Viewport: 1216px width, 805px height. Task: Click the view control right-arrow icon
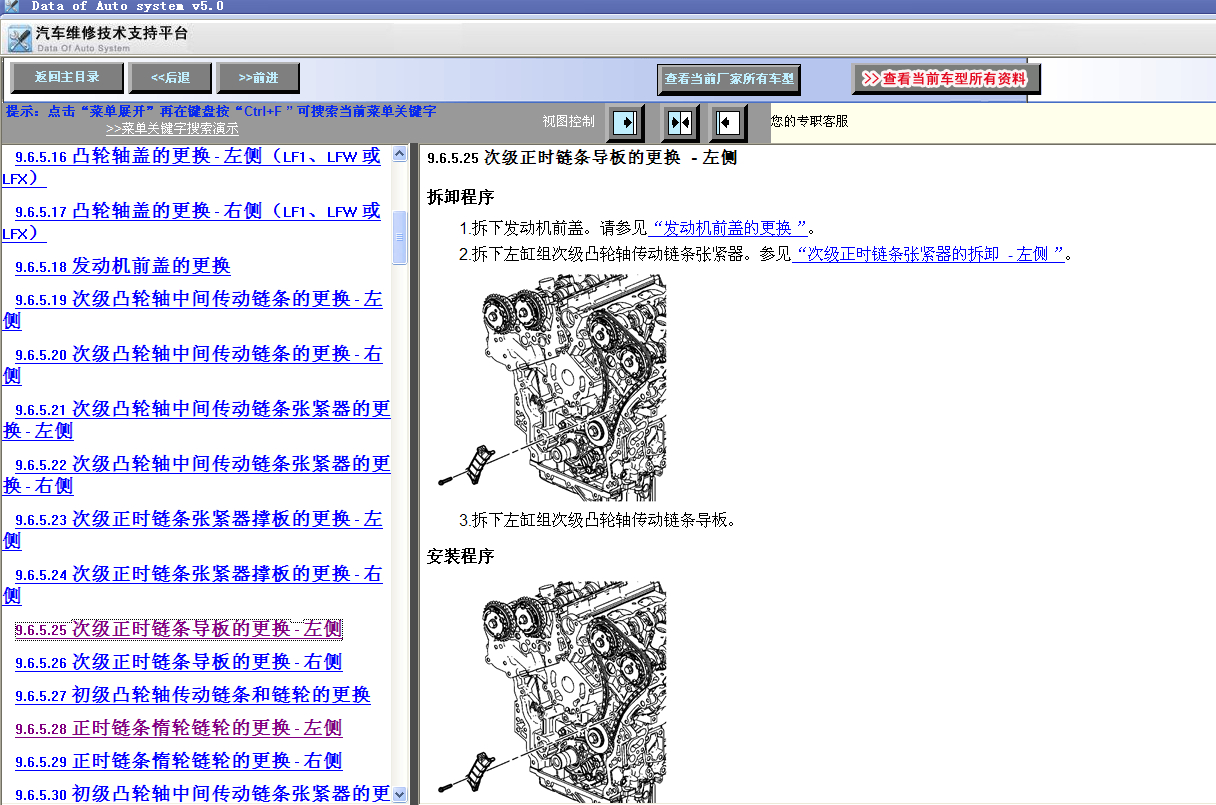pyautogui.click(x=627, y=123)
